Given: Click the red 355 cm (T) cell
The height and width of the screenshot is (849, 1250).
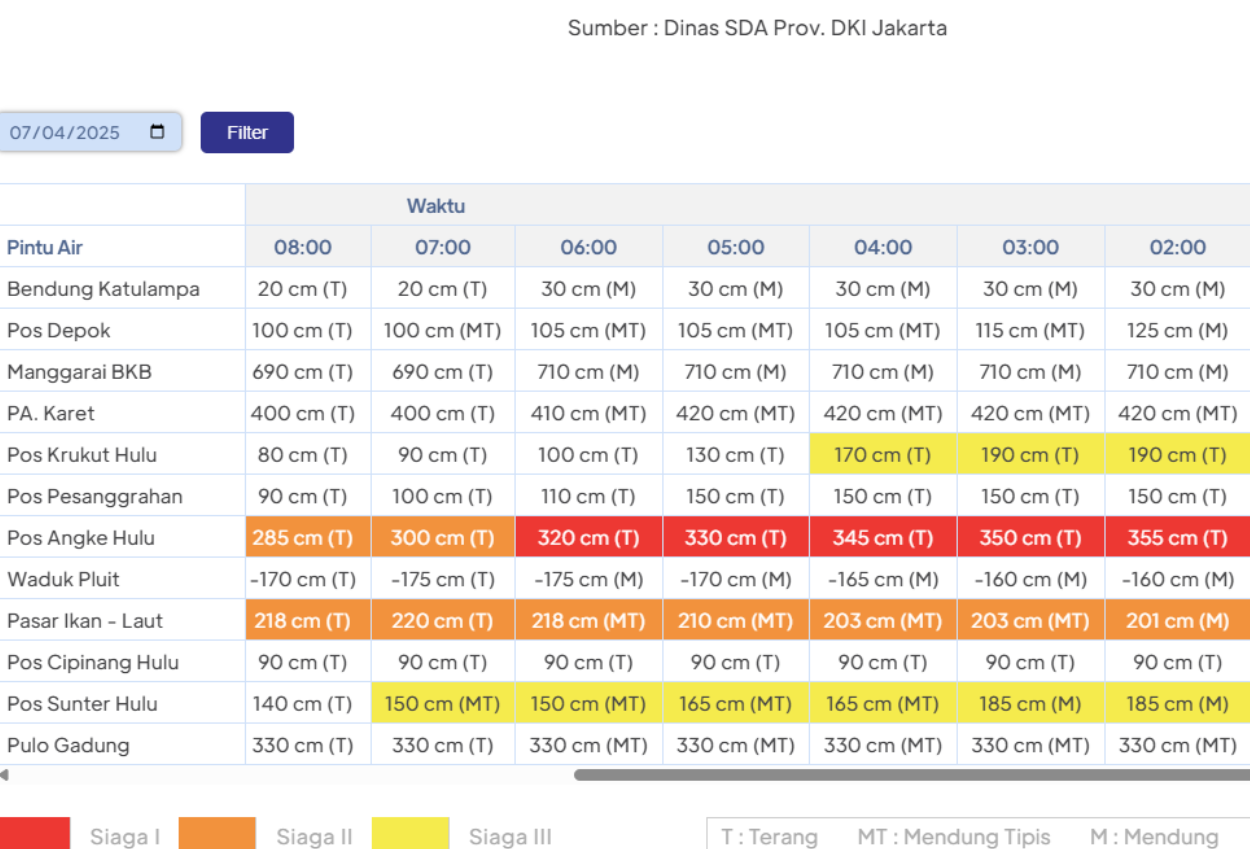Looking at the screenshot, I should [x=1178, y=538].
